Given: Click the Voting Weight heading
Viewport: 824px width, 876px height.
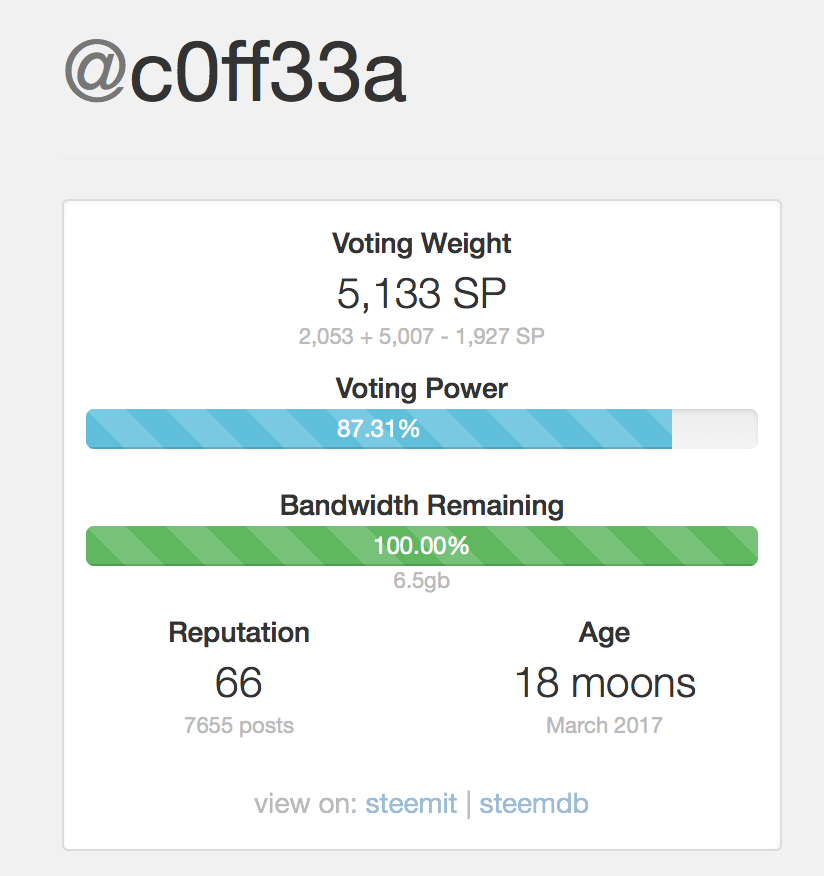Looking at the screenshot, I should 421,243.
